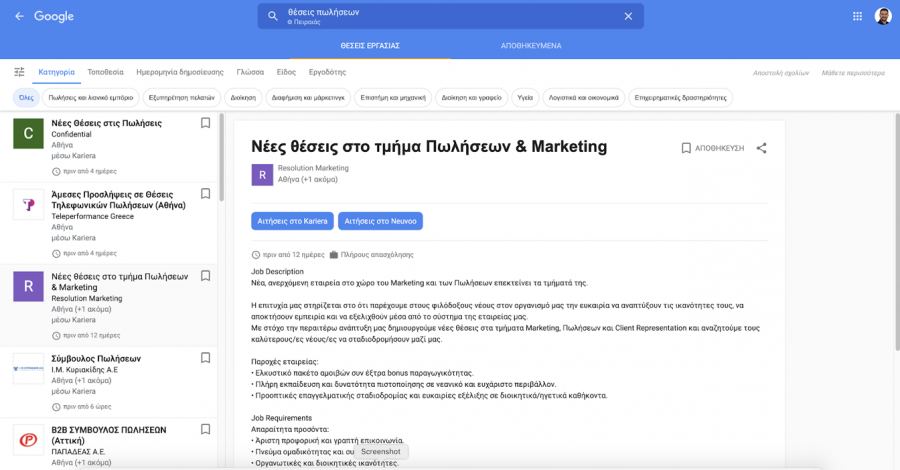This screenshot has width=900, height=470.
Task: Click the back arrow next to Google
Action: tap(19, 16)
